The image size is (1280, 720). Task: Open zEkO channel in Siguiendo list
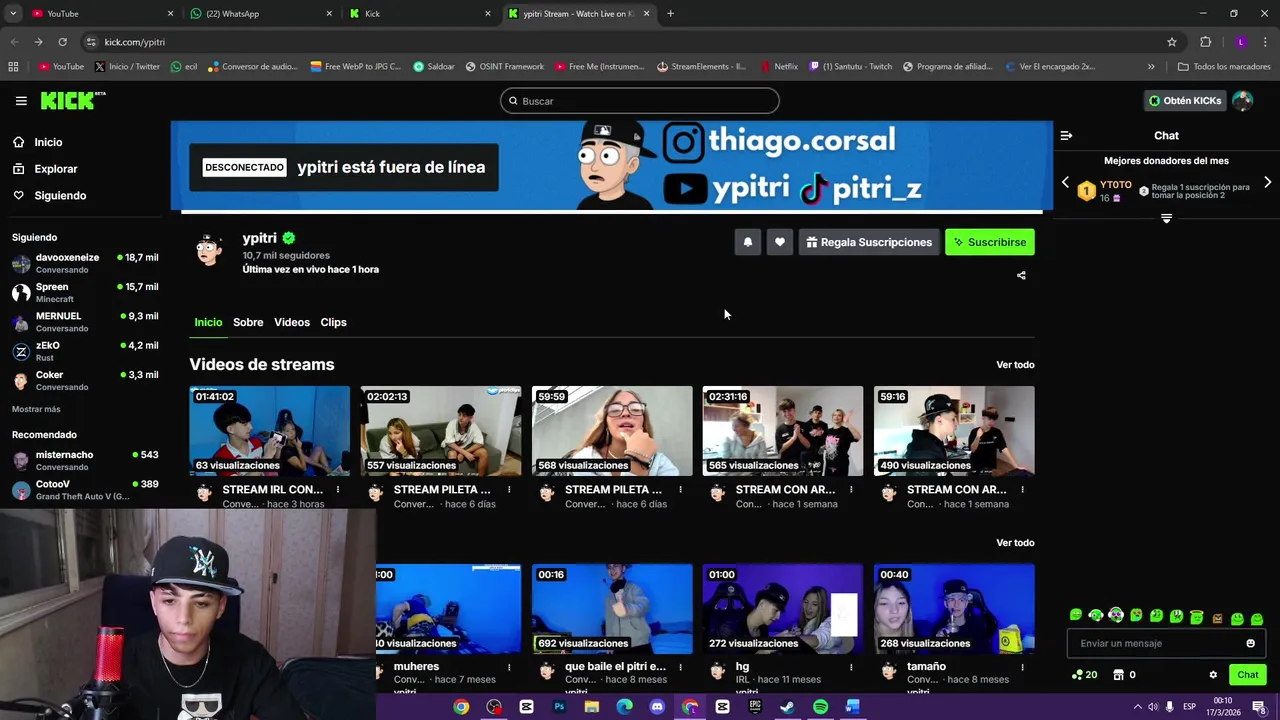pos(85,351)
